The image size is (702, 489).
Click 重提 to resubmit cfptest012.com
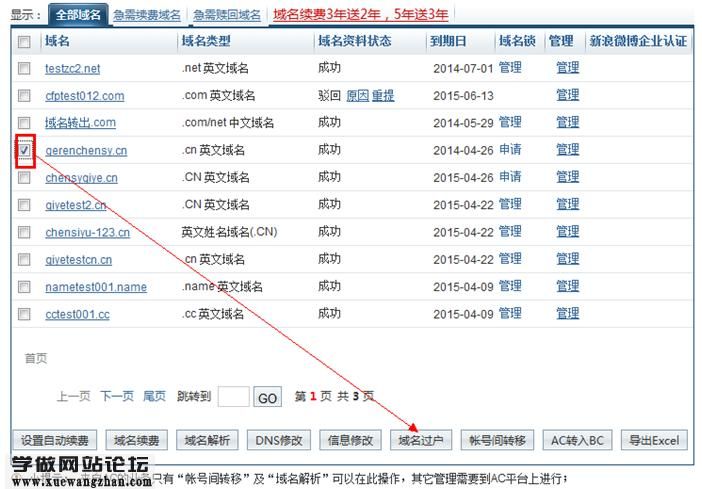click(x=383, y=95)
